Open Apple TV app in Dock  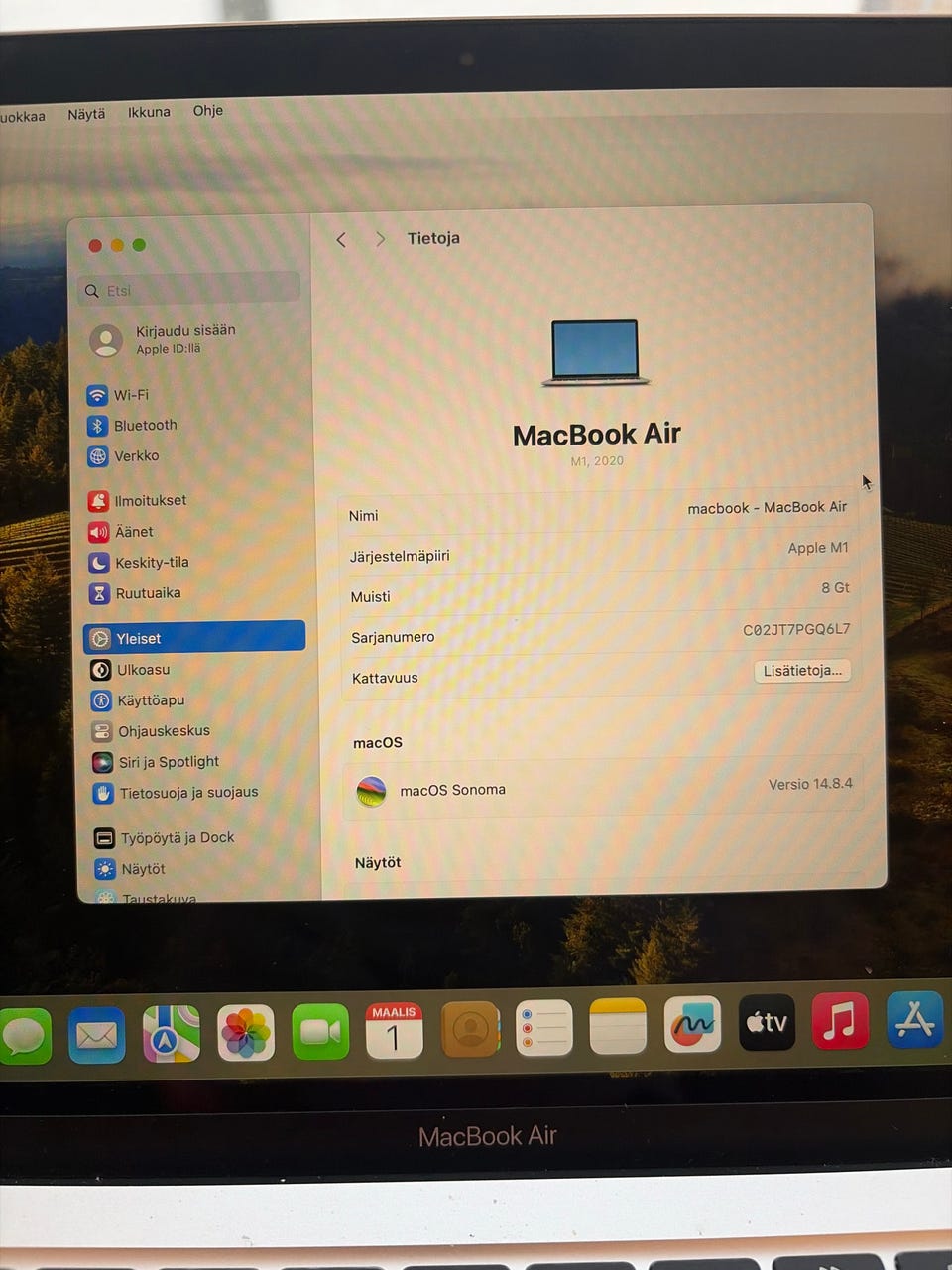[767, 1022]
